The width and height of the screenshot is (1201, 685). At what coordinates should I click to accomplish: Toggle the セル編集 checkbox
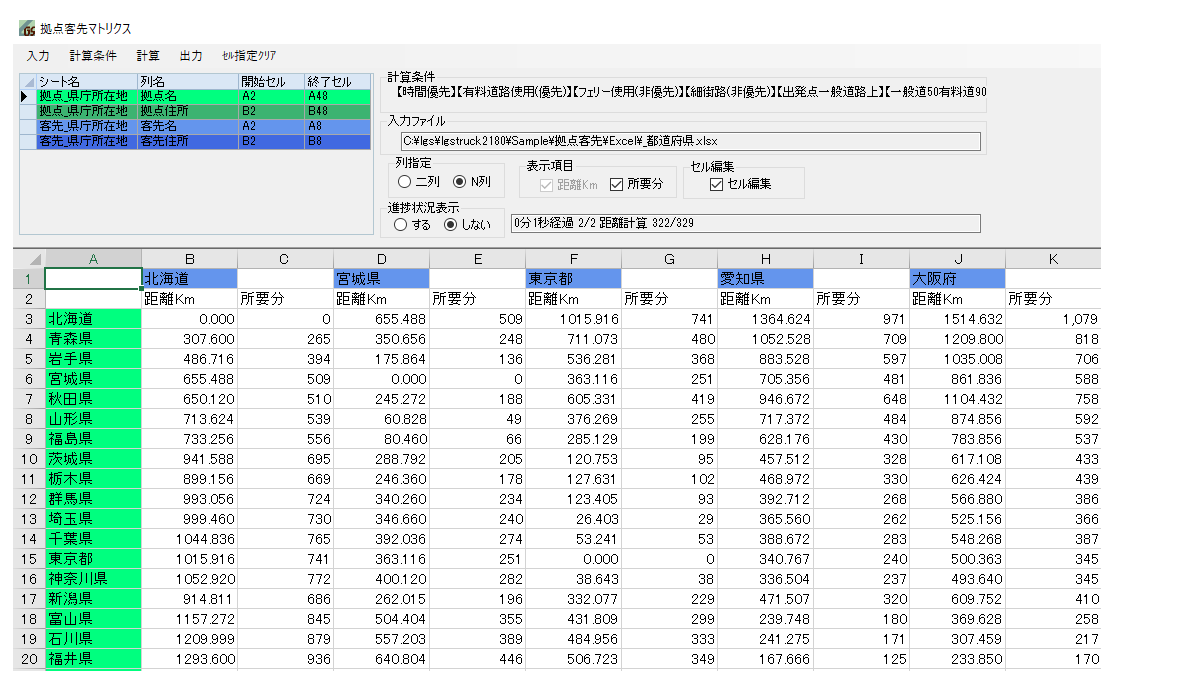(x=716, y=184)
